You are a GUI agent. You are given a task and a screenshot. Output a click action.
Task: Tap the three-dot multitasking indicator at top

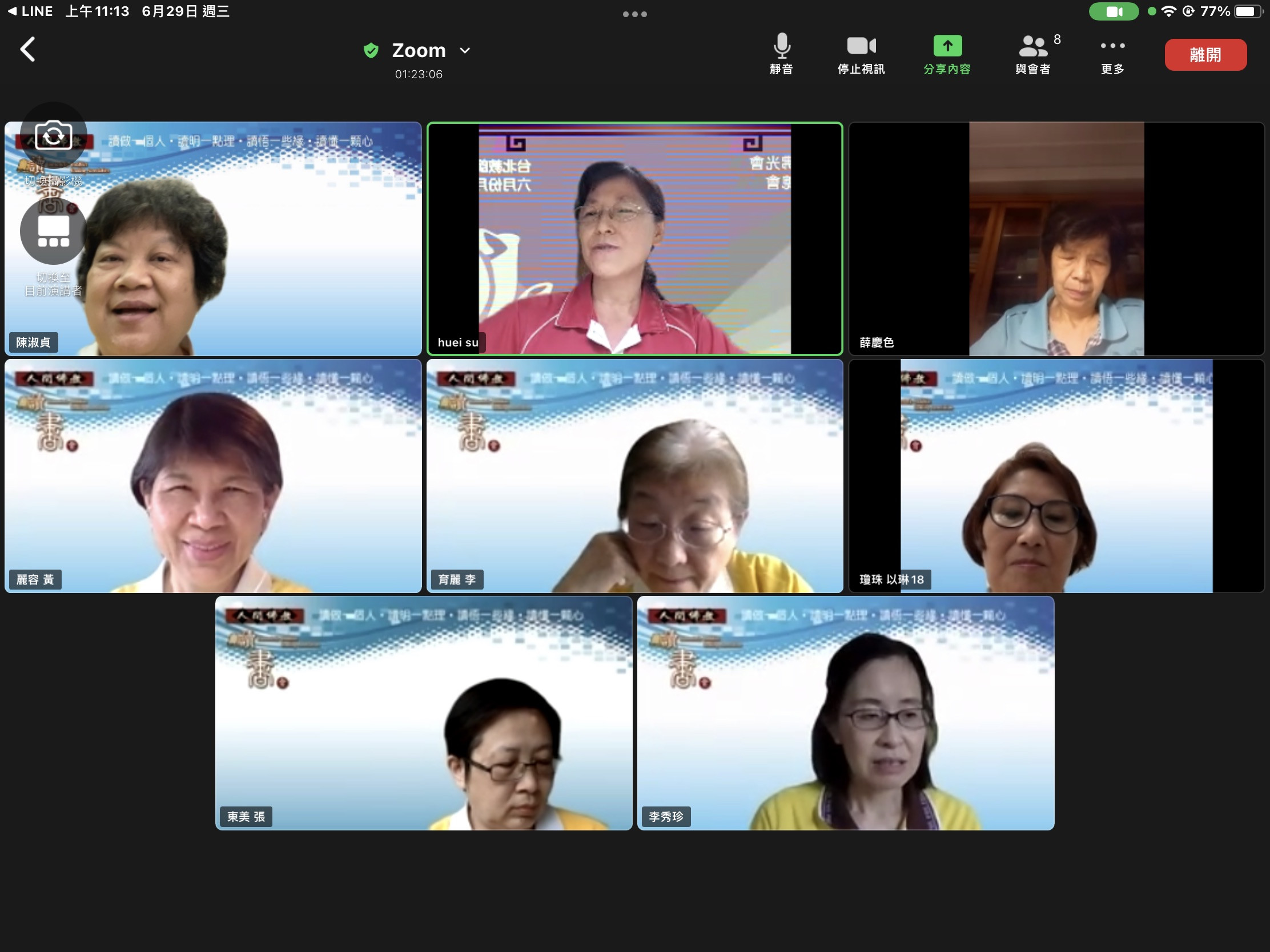(x=634, y=14)
